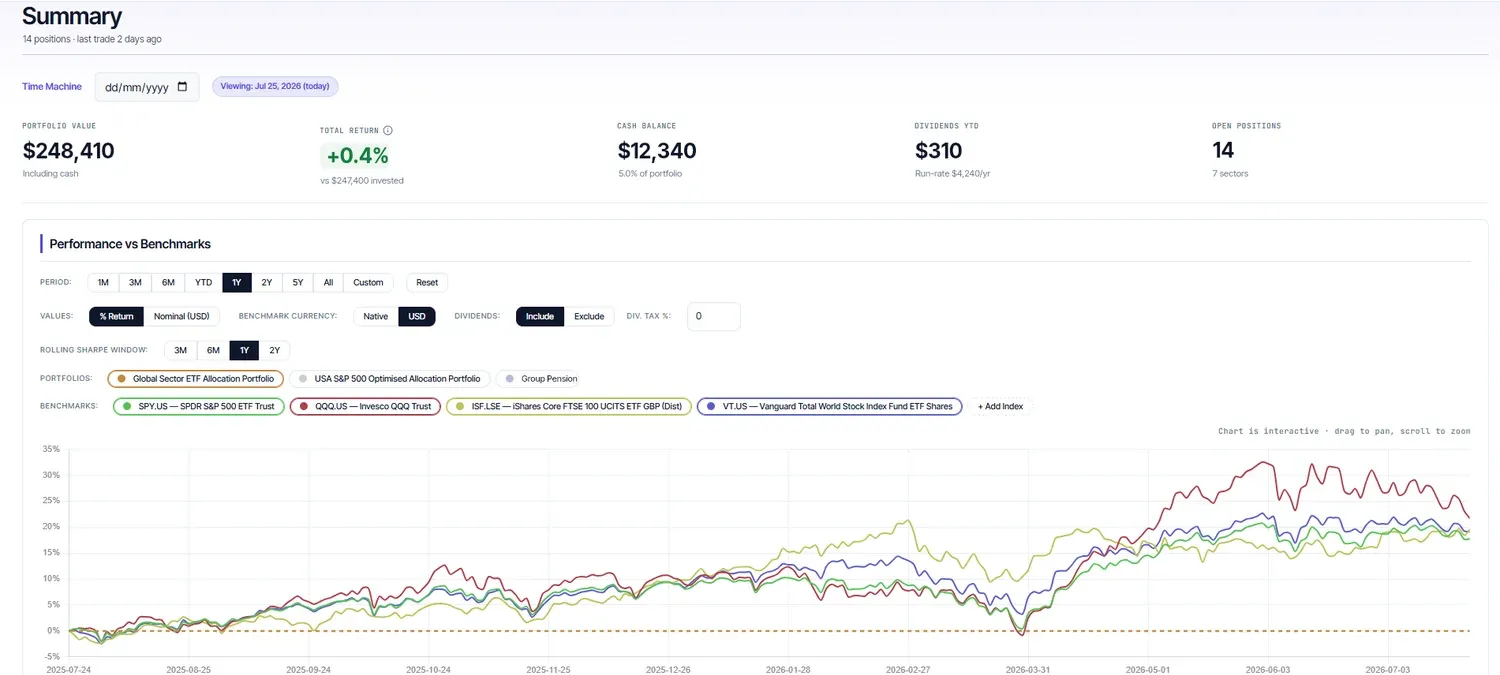Viewport: 1500px width, 675px height.
Task: Set rolling Sharpe window to 2Y
Action: click(x=274, y=350)
